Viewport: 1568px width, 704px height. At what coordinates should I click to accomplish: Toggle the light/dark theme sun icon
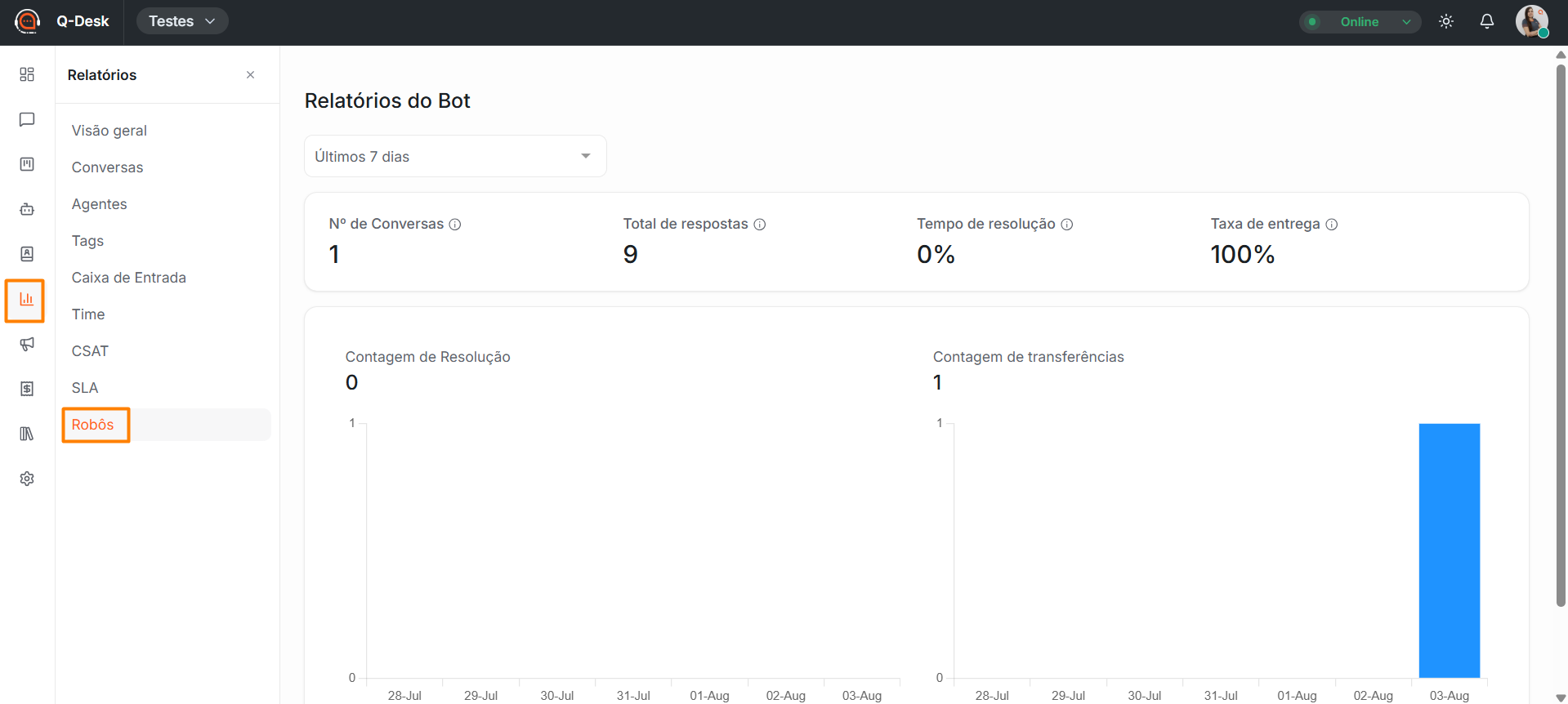[x=1446, y=22]
